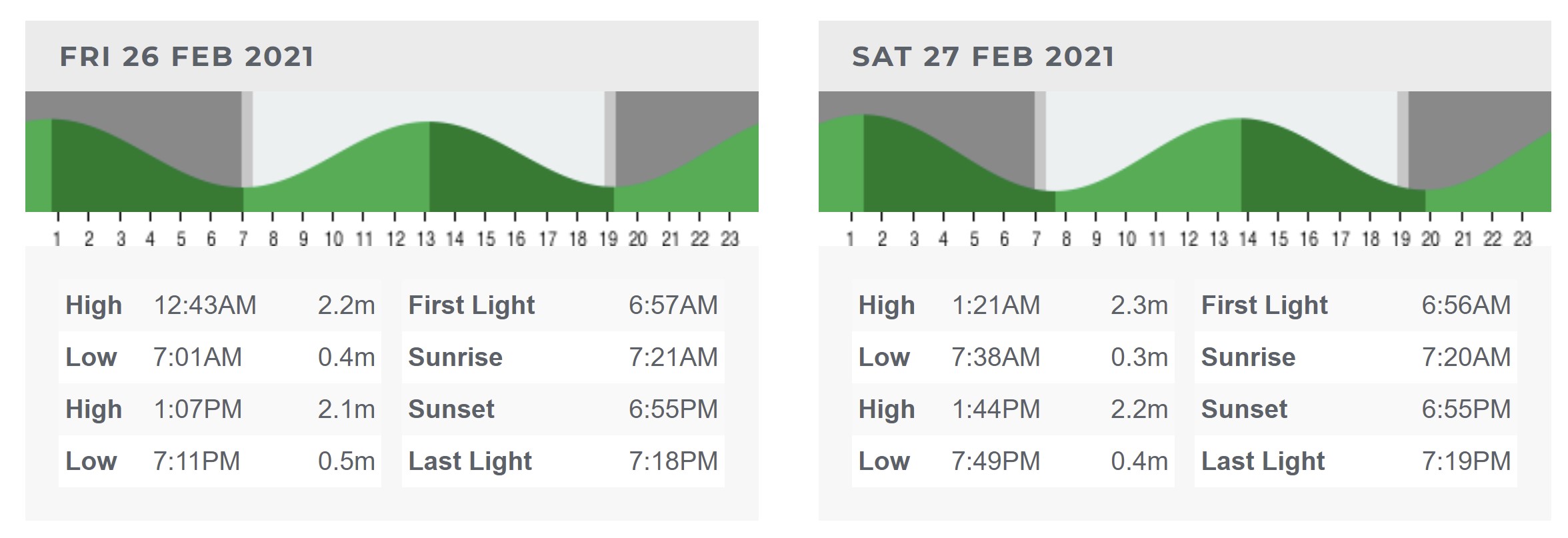Click Friday's Last Light 7:18PM row
This screenshot has width=1568, height=538.
pos(563,461)
